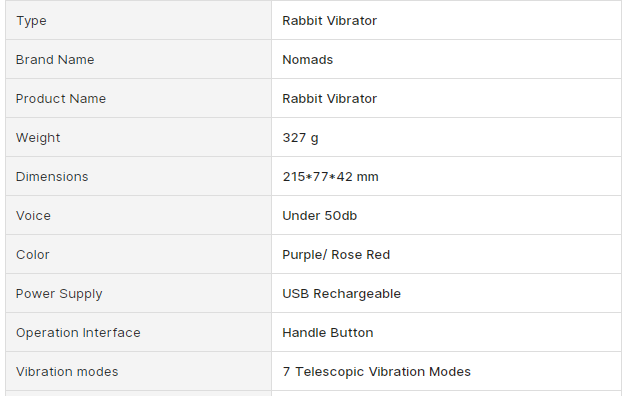Click the Dimensions label cell
This screenshot has height=396, width=629.
[138, 176]
